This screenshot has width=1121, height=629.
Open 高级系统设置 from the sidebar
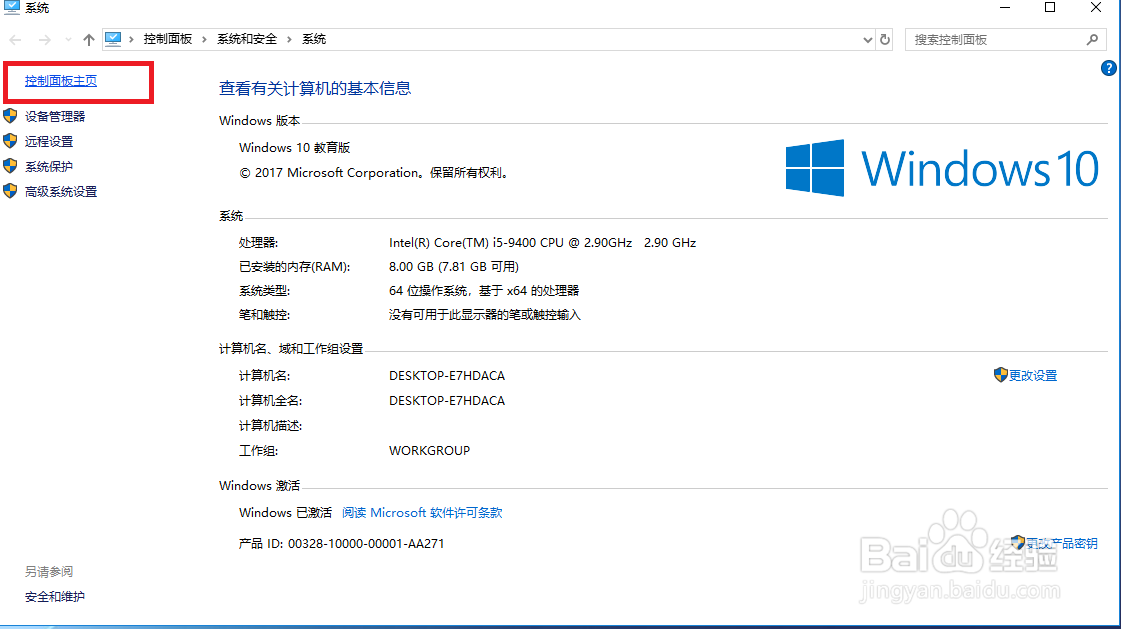(x=61, y=192)
